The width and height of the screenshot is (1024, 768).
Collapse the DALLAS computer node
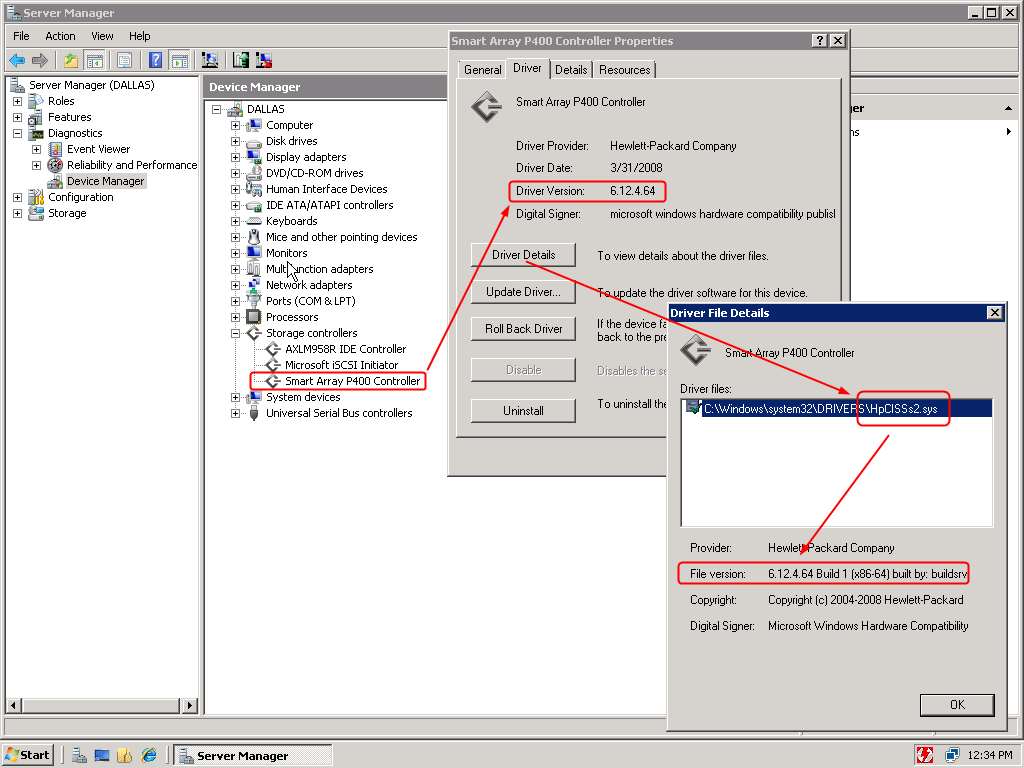click(x=216, y=109)
